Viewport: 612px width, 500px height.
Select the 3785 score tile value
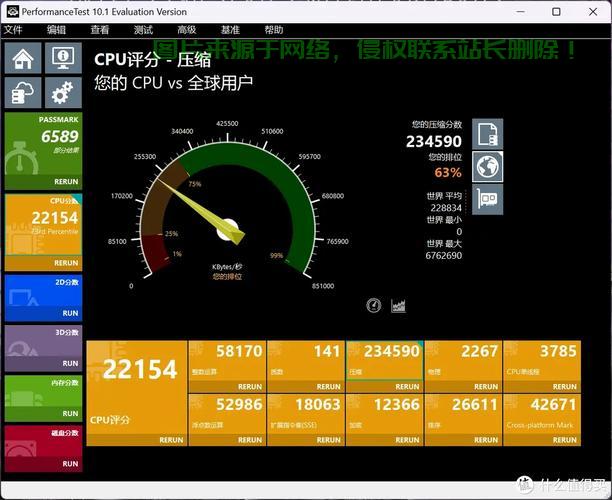point(558,351)
